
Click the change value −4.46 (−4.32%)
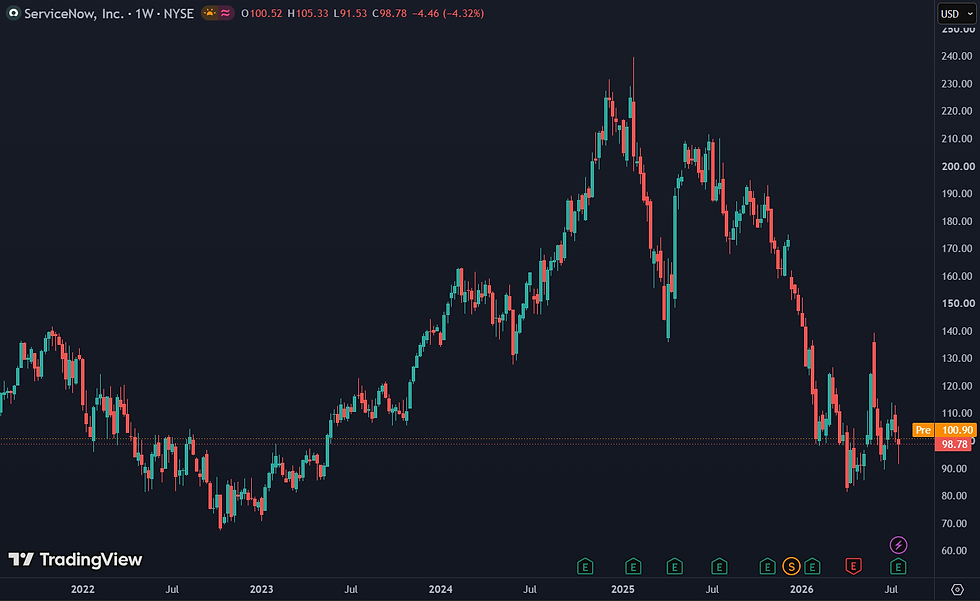point(448,13)
